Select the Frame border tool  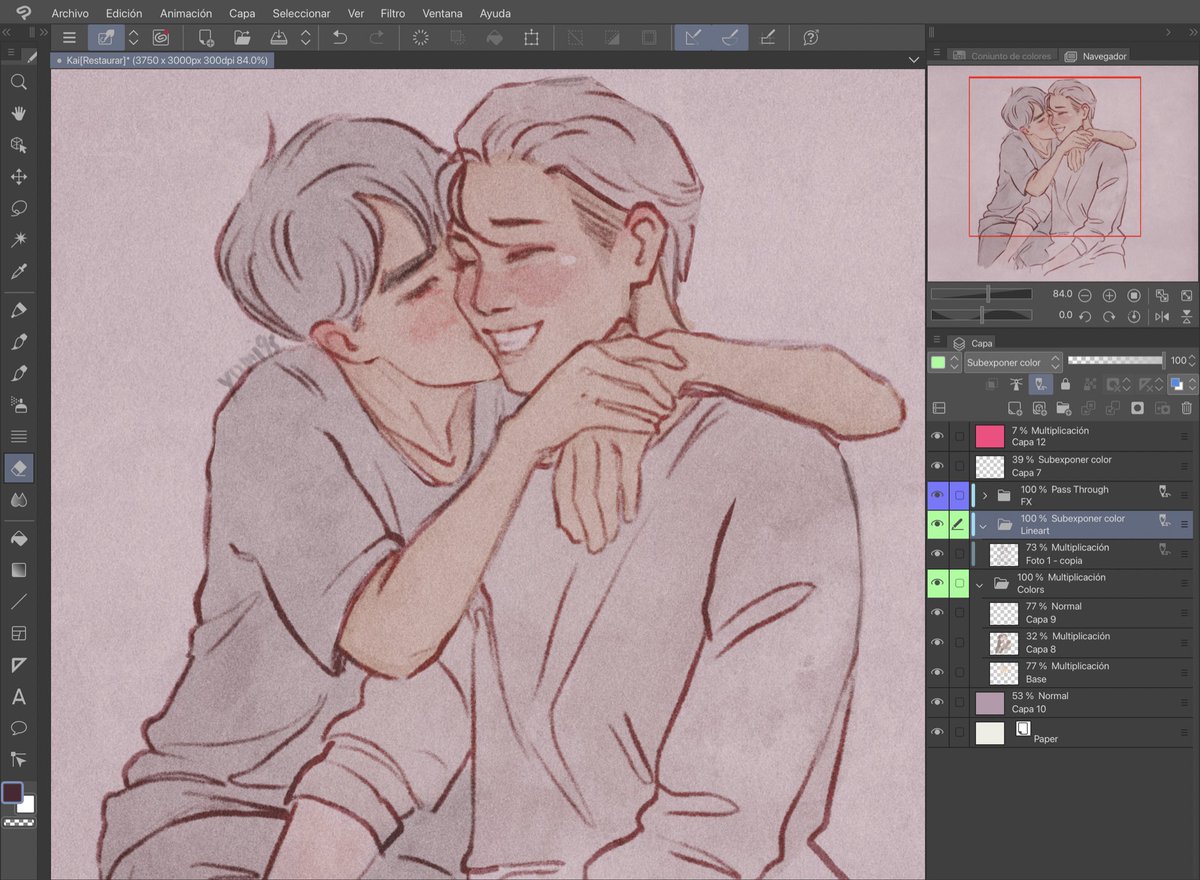[18, 634]
